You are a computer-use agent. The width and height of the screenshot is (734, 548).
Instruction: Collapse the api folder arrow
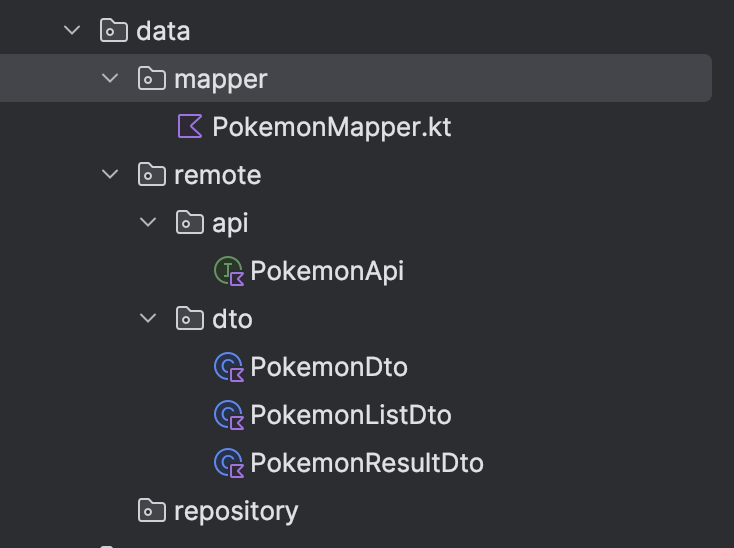click(148, 223)
